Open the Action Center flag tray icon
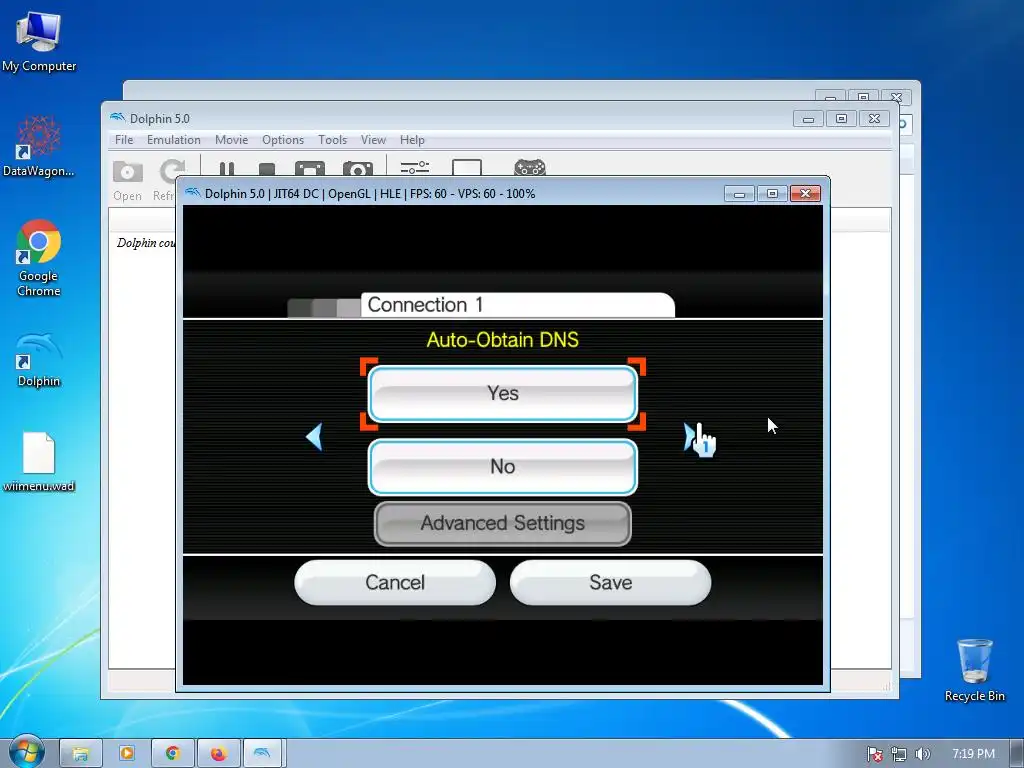The image size is (1024, 768). point(874,754)
